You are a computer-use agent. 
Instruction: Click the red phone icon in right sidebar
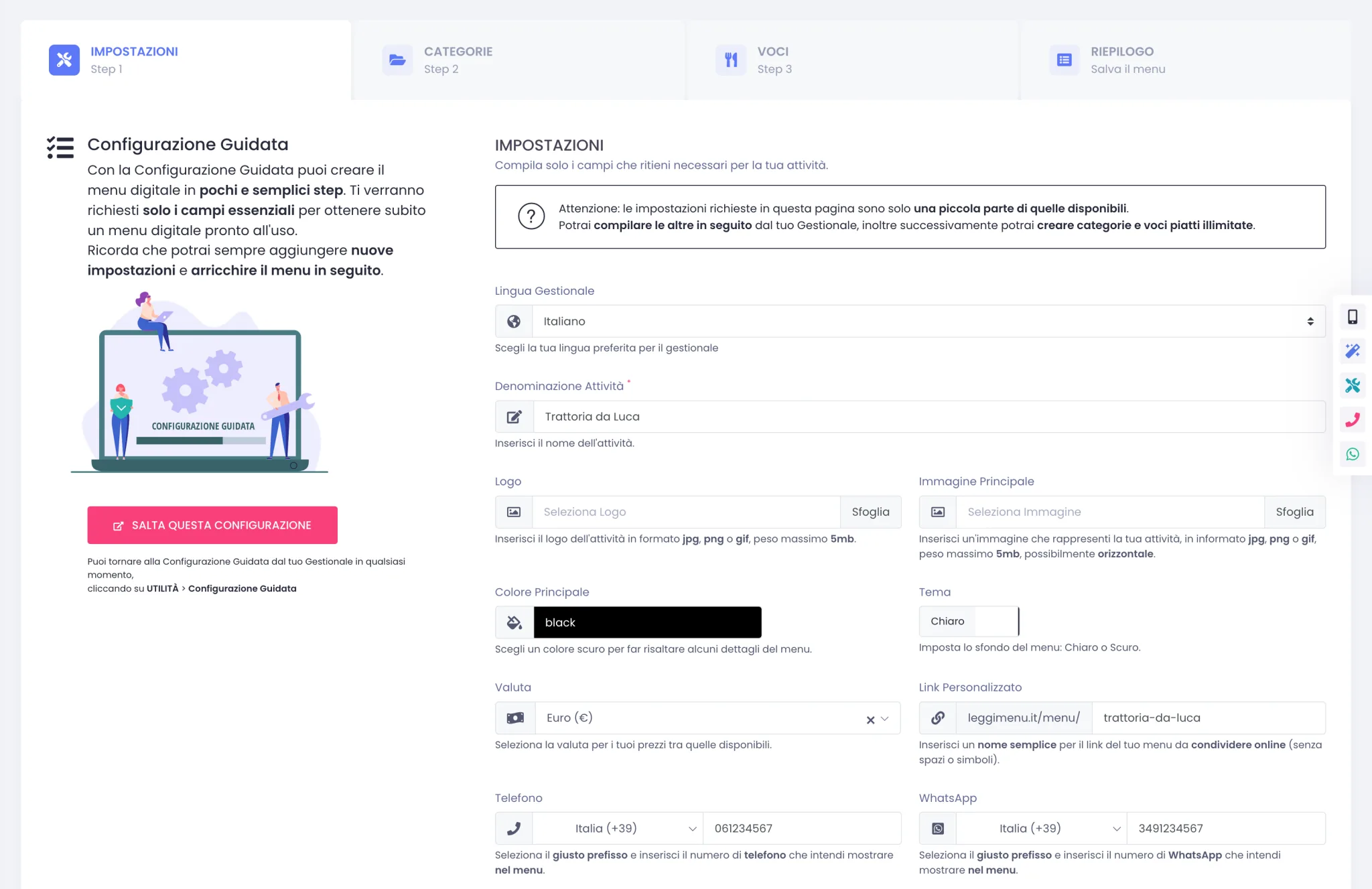click(1353, 420)
